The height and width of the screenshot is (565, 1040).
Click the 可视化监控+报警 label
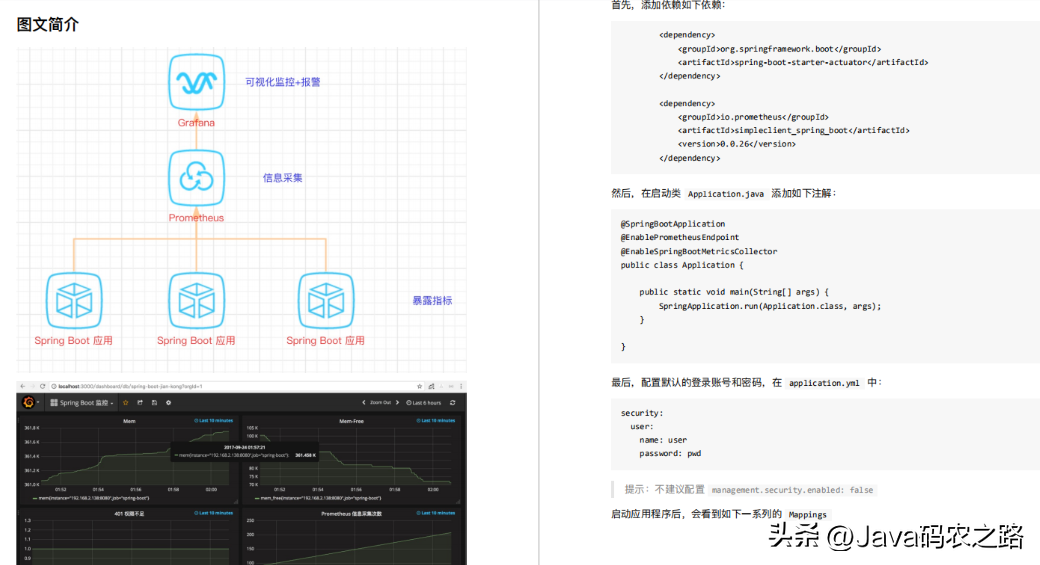(283, 82)
